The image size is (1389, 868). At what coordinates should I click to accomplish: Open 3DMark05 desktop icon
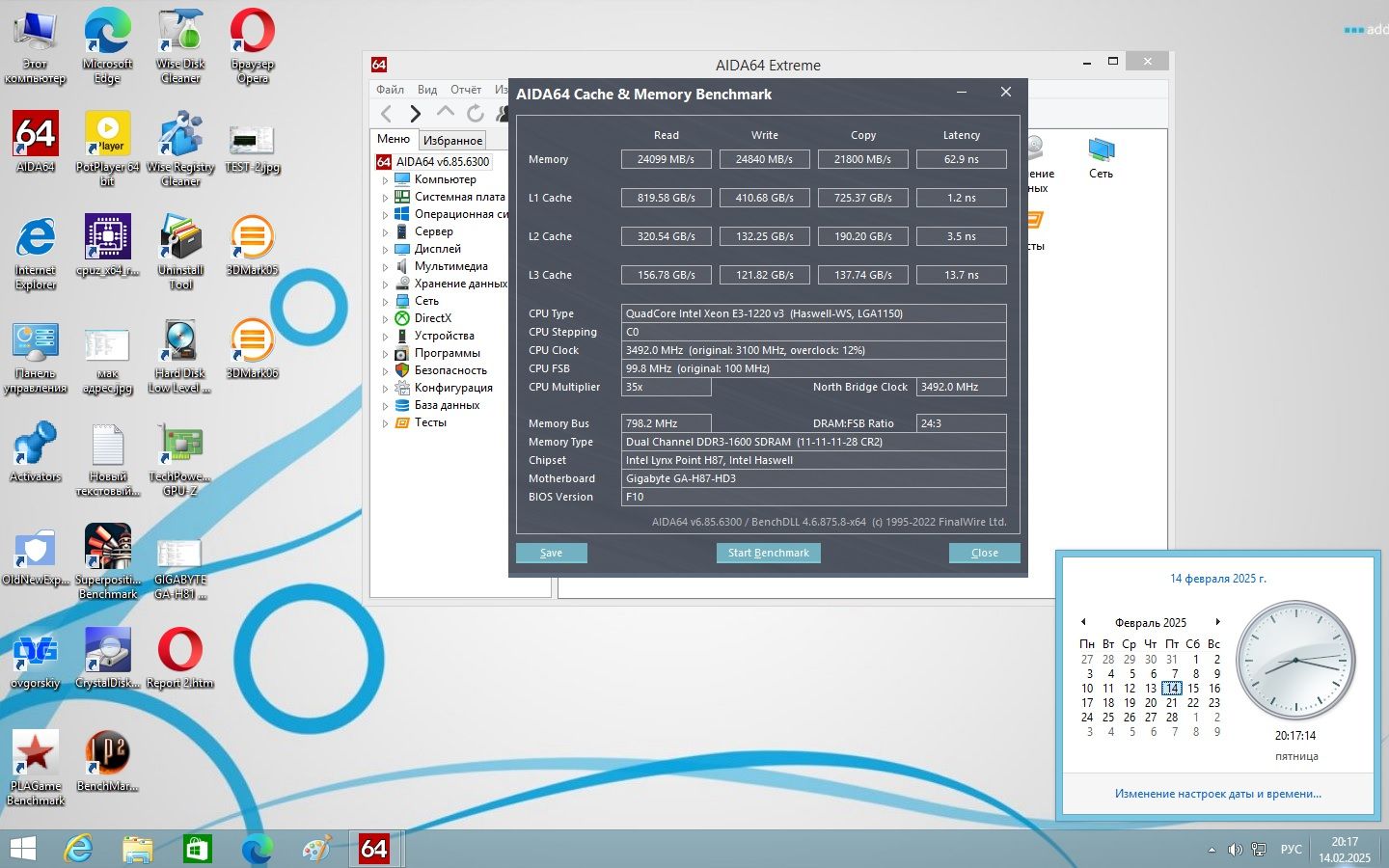pos(253,245)
